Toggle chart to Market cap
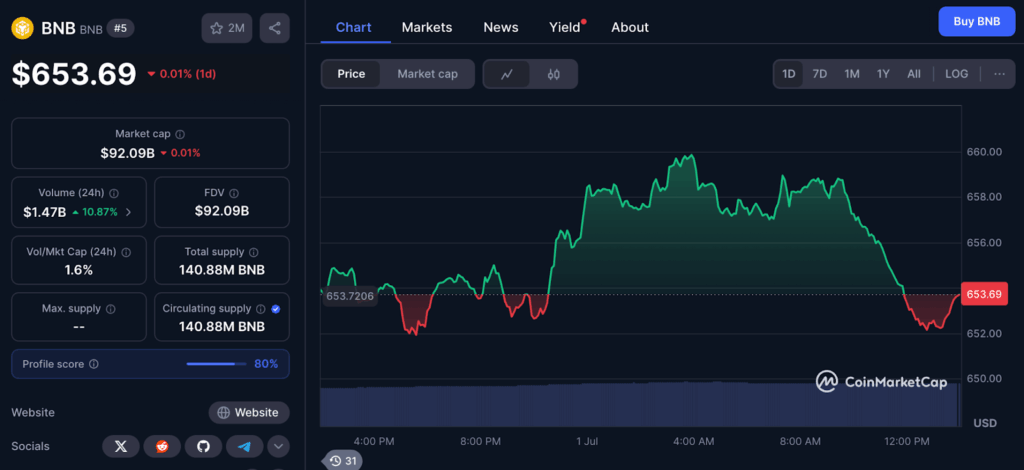The image size is (1024, 470). (x=427, y=74)
